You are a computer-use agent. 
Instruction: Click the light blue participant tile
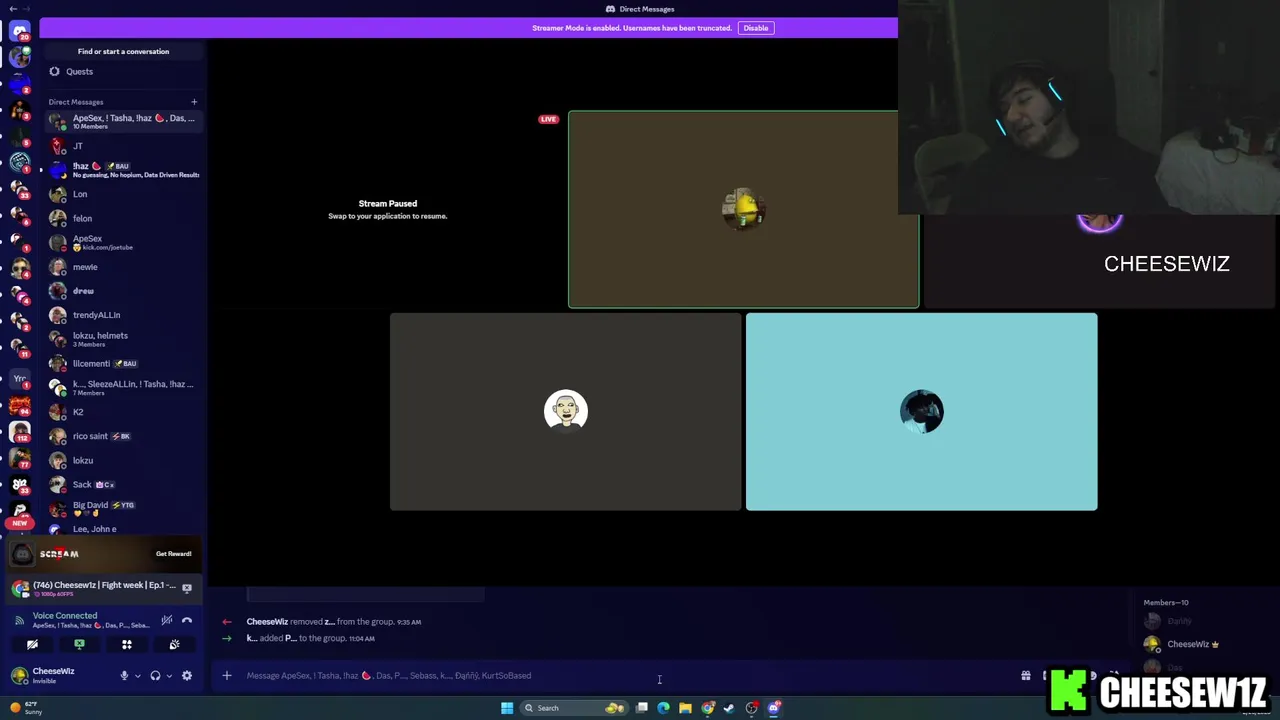pyautogui.click(x=921, y=411)
